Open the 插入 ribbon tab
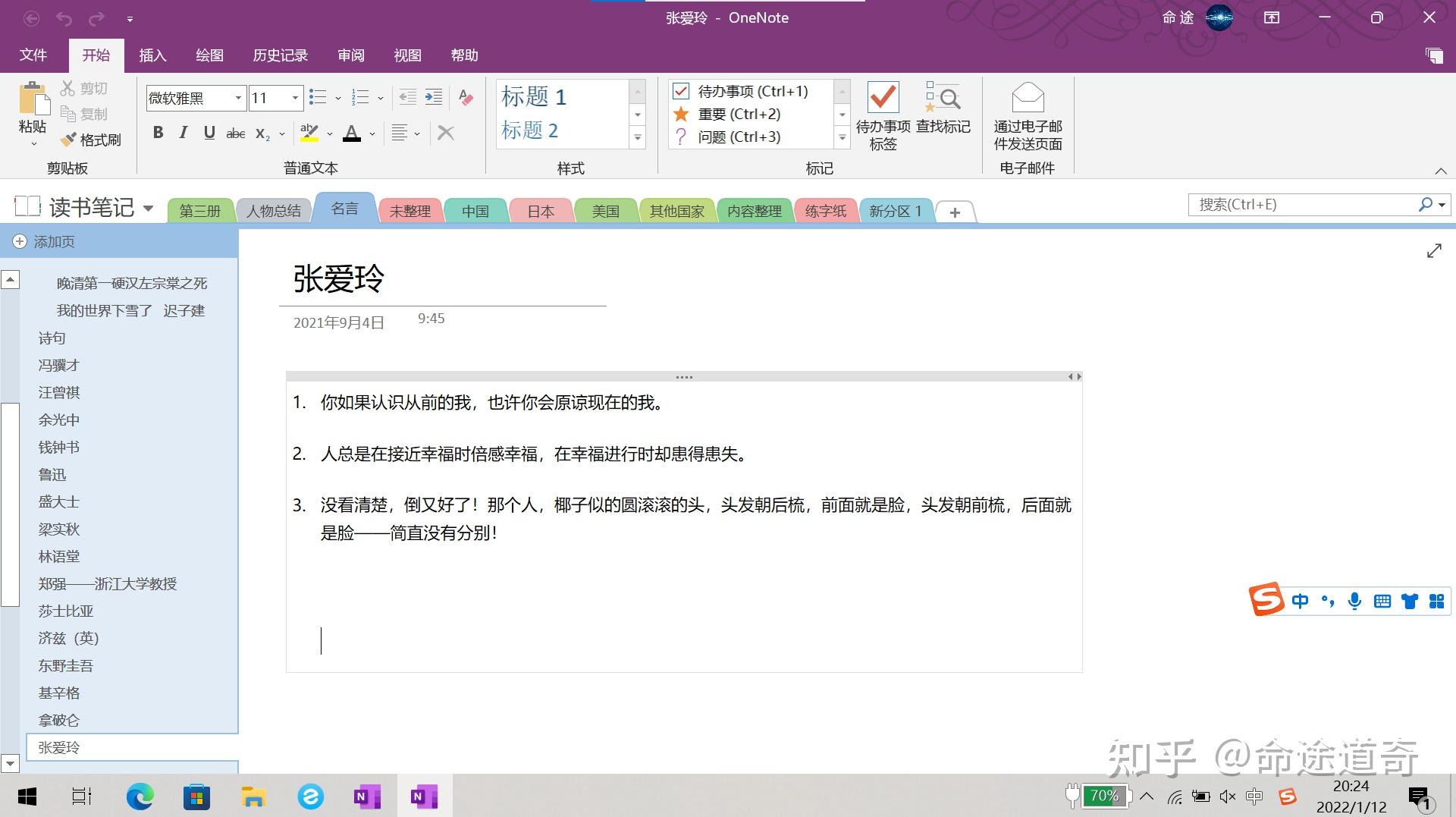Screen dimensions: 1456x817 click(152, 55)
